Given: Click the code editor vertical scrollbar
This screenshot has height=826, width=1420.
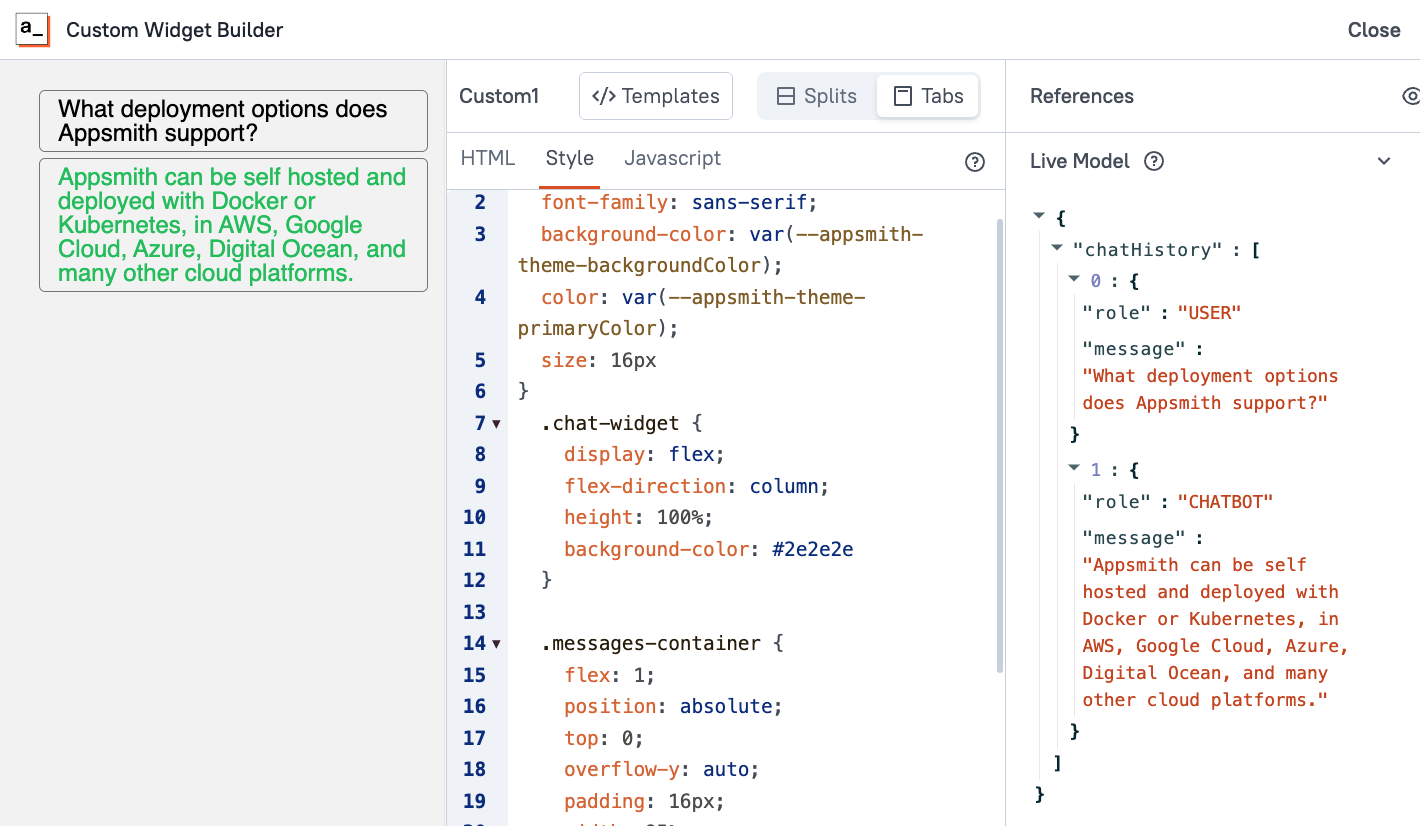Looking at the screenshot, I should pyautogui.click(x=999, y=445).
